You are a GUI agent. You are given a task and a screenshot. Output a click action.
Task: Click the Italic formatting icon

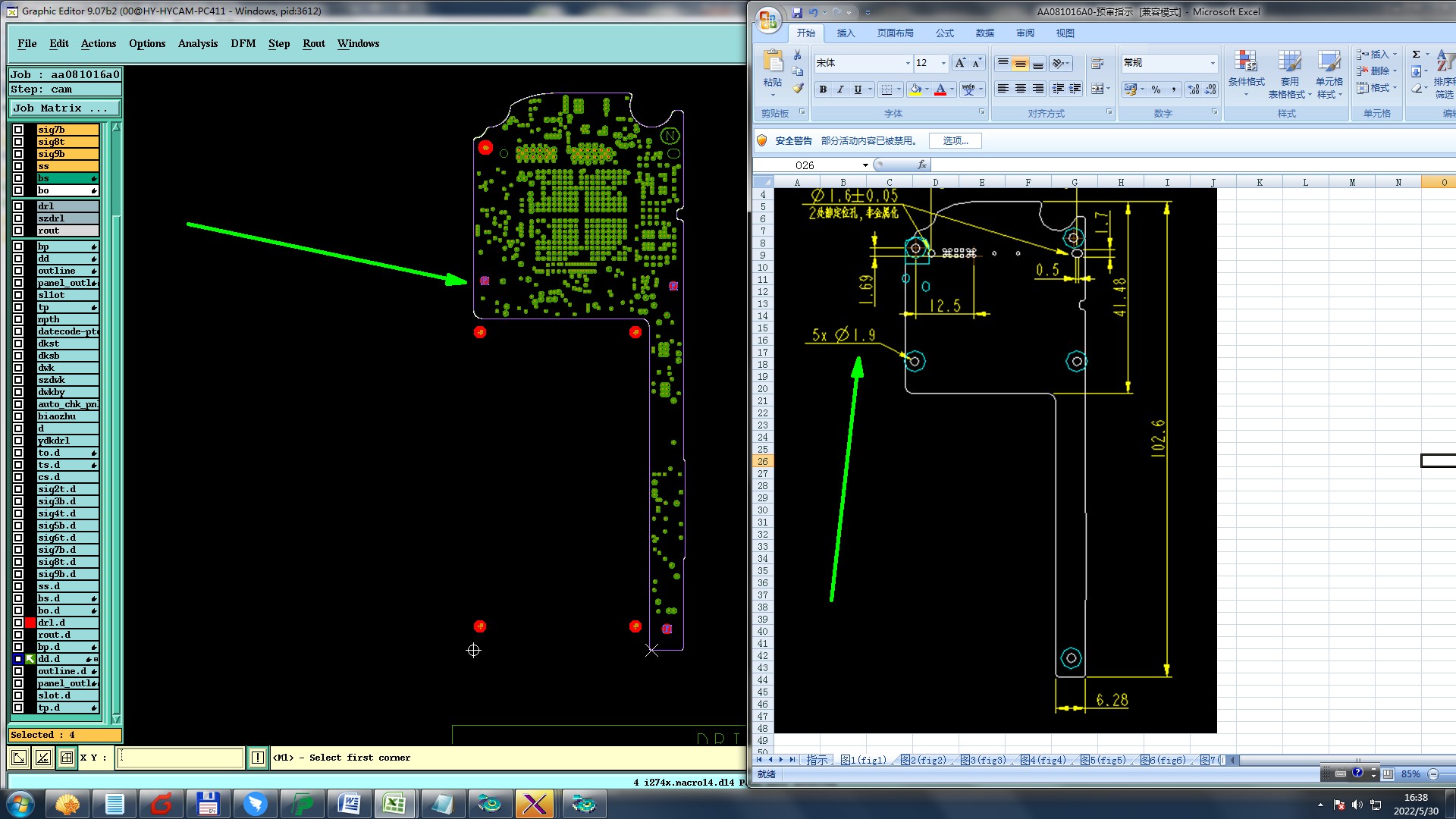click(840, 89)
